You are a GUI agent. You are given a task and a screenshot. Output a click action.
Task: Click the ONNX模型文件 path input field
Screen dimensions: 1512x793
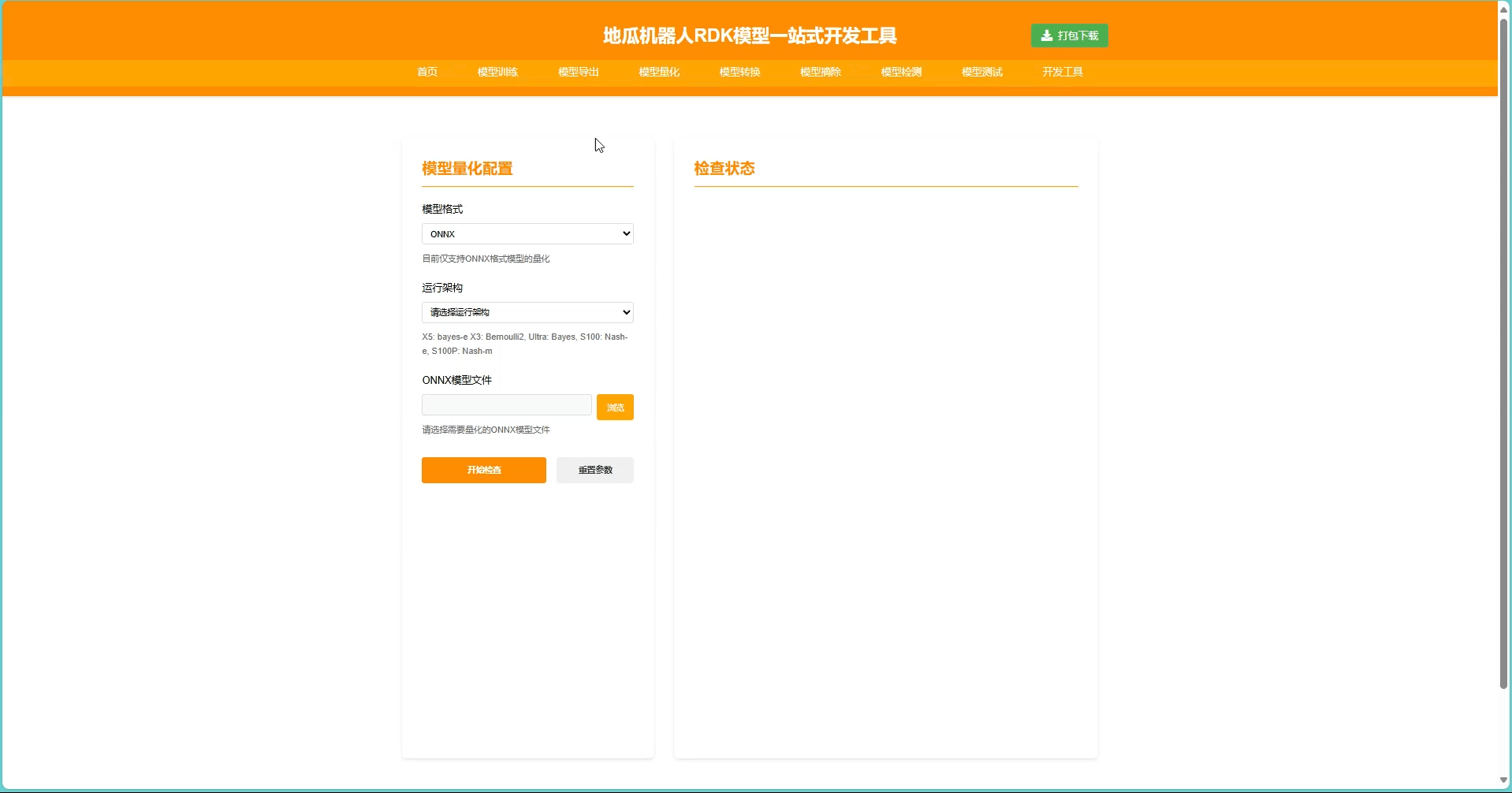pyautogui.click(x=507, y=405)
